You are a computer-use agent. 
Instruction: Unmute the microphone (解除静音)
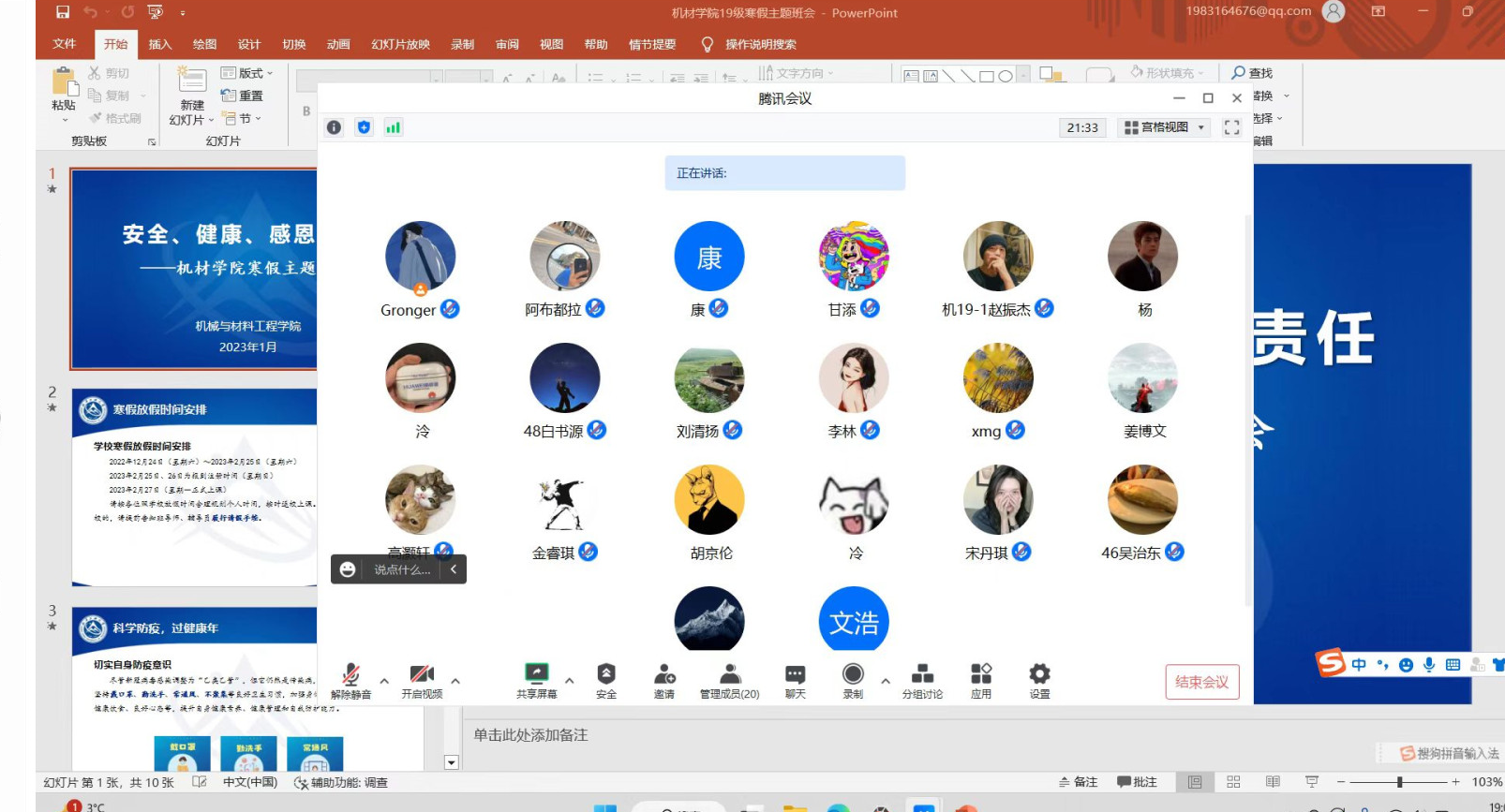coord(350,675)
